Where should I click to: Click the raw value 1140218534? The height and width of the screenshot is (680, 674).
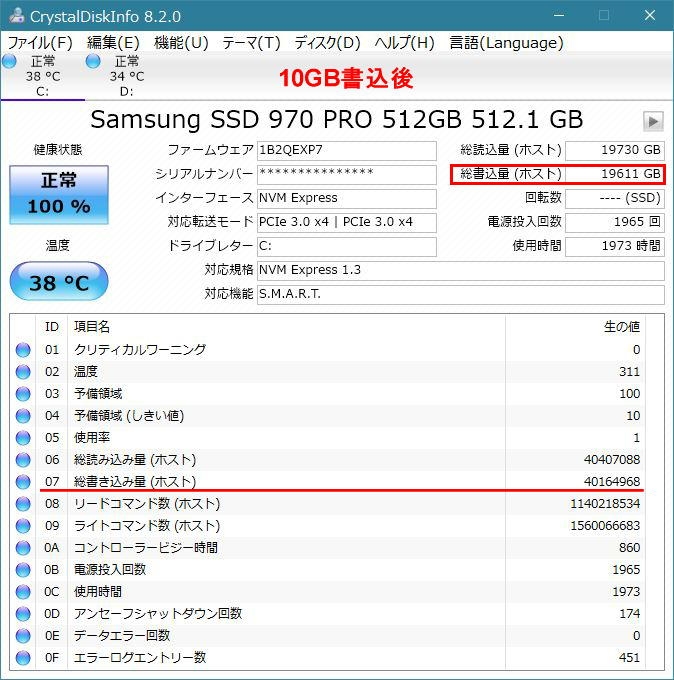point(605,504)
